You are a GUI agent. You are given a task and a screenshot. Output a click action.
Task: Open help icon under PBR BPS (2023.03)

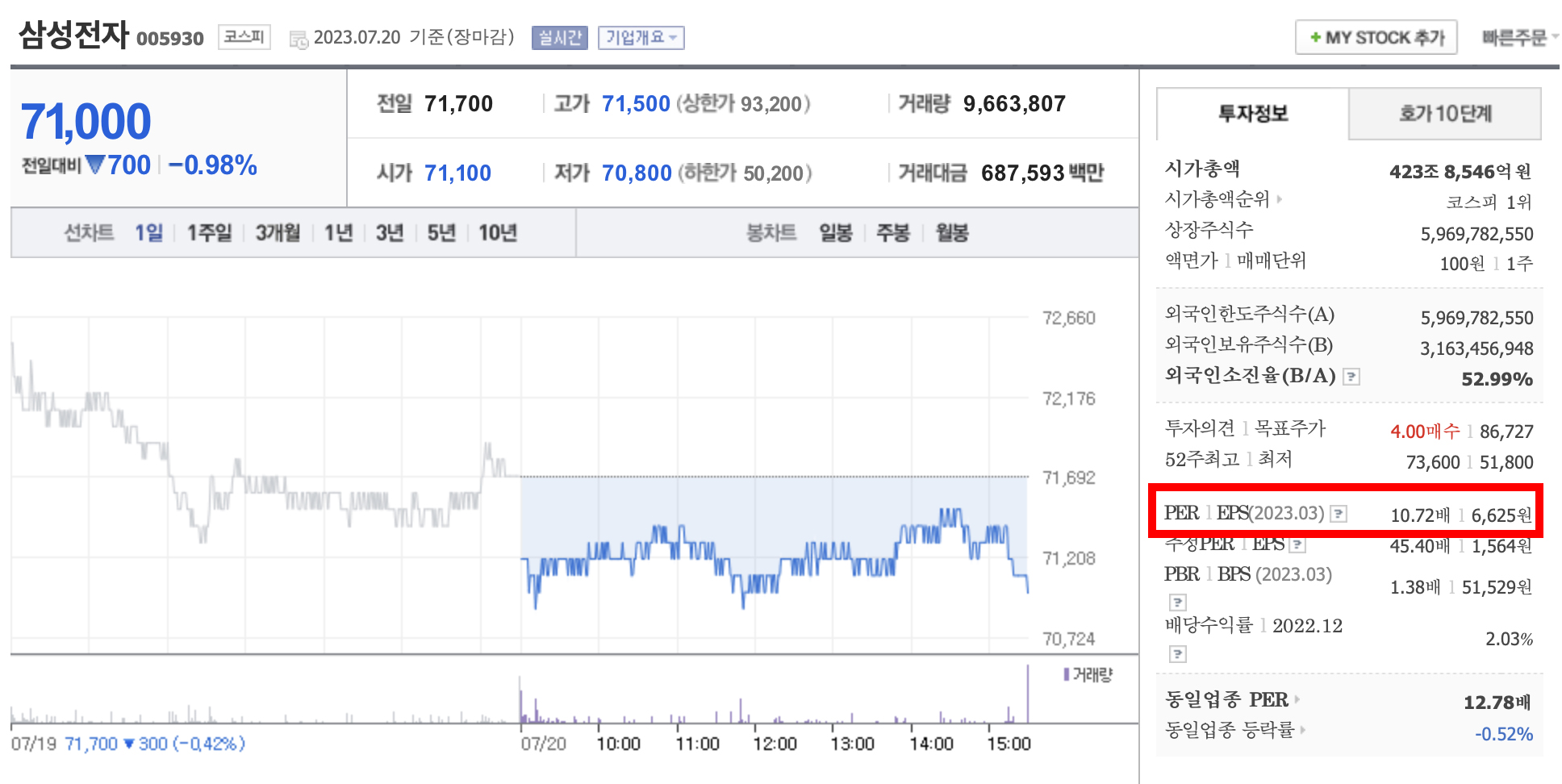(x=1178, y=603)
